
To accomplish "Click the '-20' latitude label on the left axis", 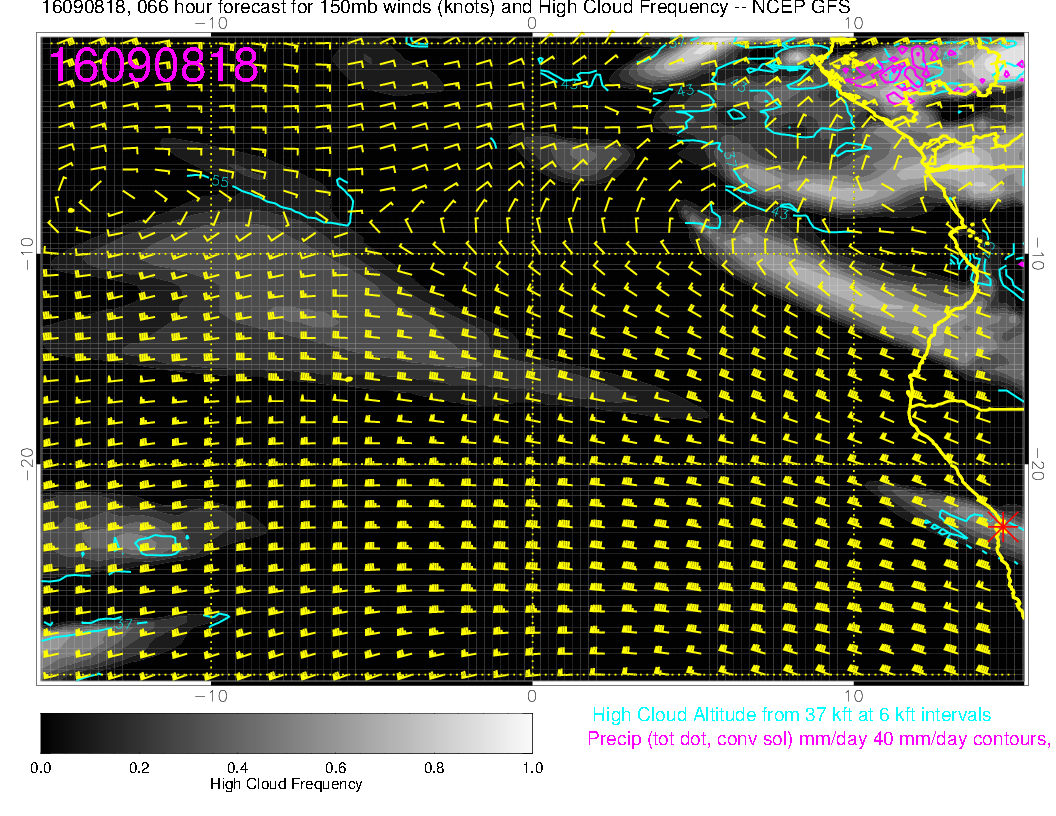I will 27,464.
